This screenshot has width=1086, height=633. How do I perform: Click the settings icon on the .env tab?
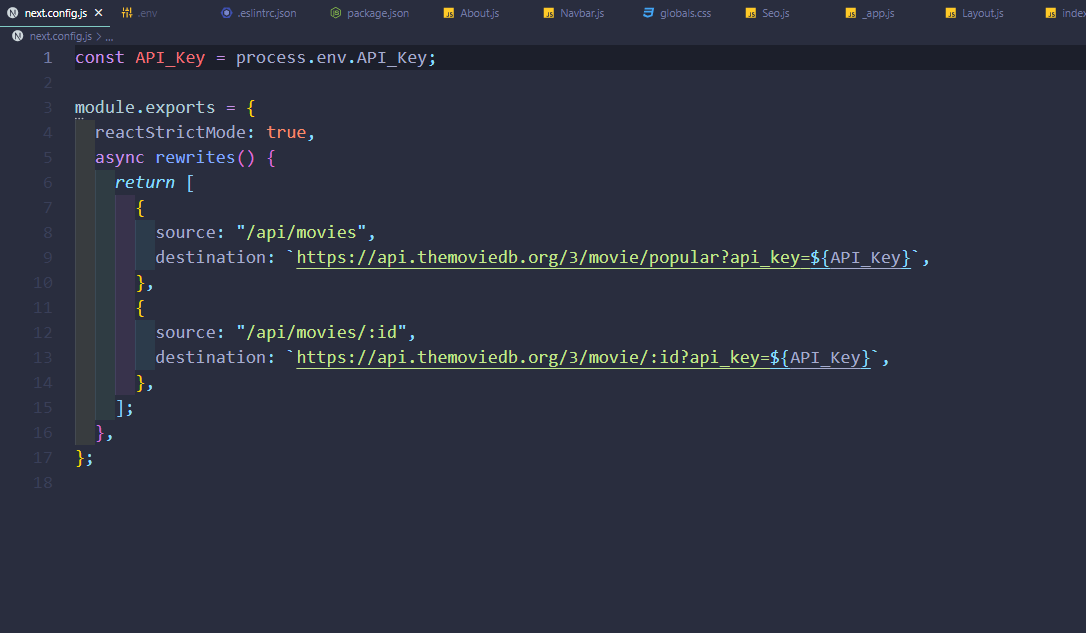coord(127,13)
